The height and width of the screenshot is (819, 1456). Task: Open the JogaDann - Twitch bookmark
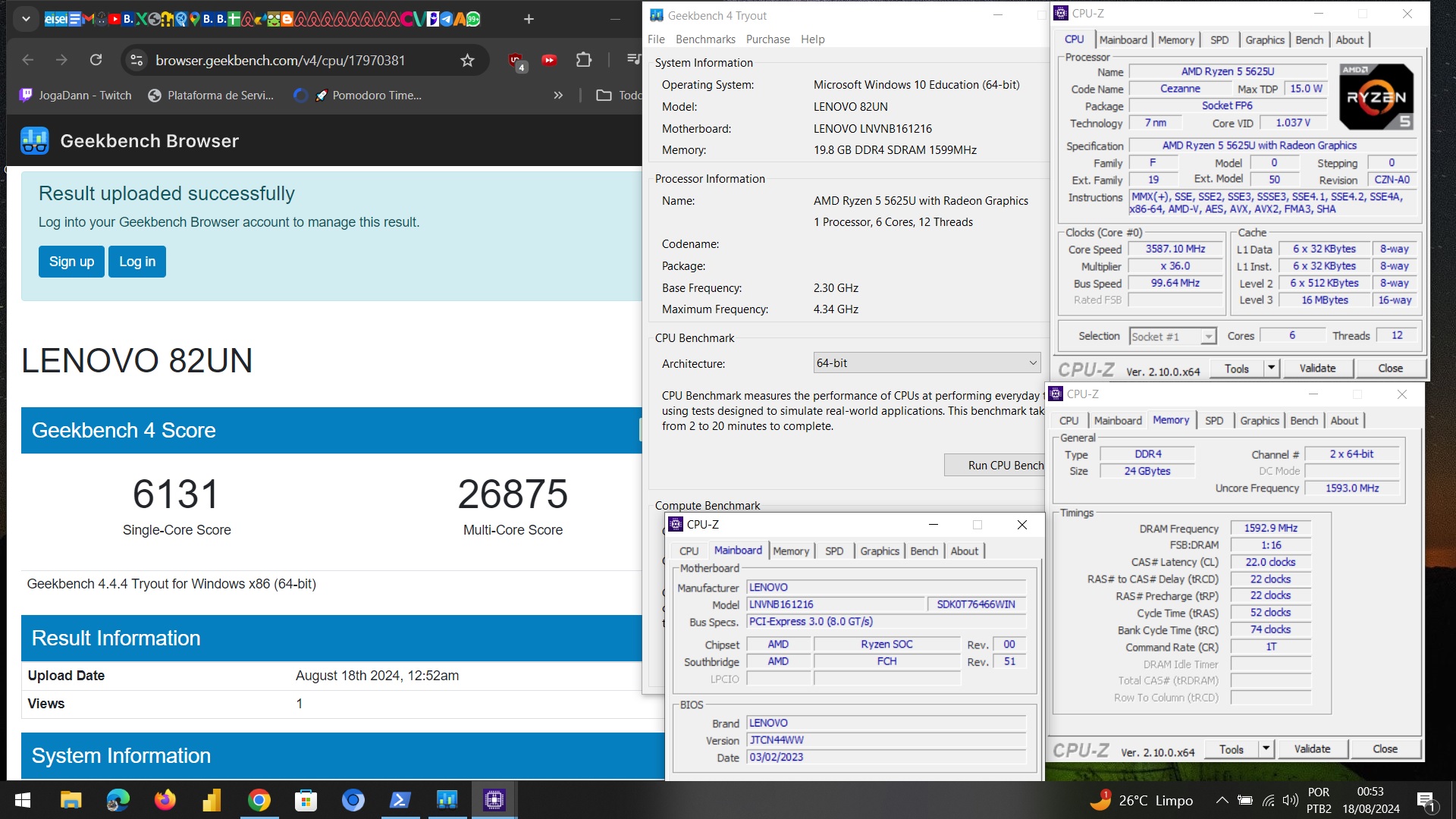pos(76,95)
